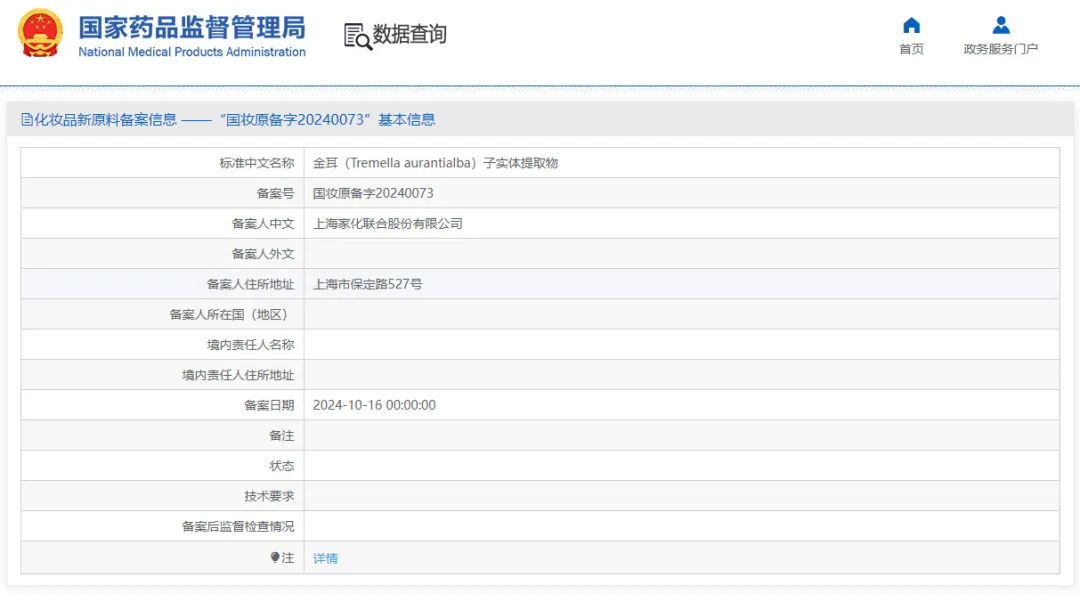This screenshot has width=1080, height=594.
Task: Click the national emblem logo
Action: pos(40,33)
